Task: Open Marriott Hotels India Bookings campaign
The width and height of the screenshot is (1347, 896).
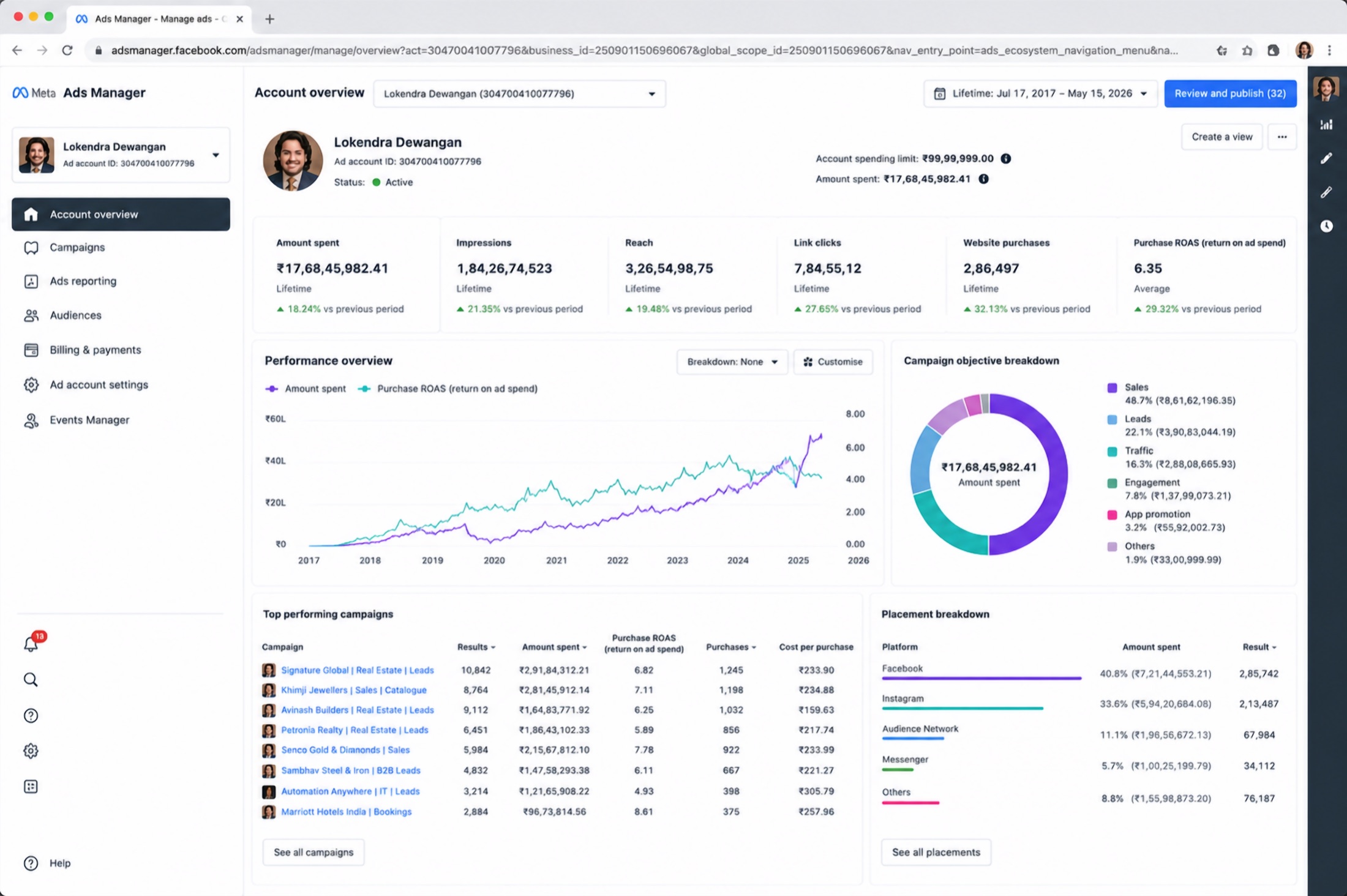Action: (x=347, y=812)
